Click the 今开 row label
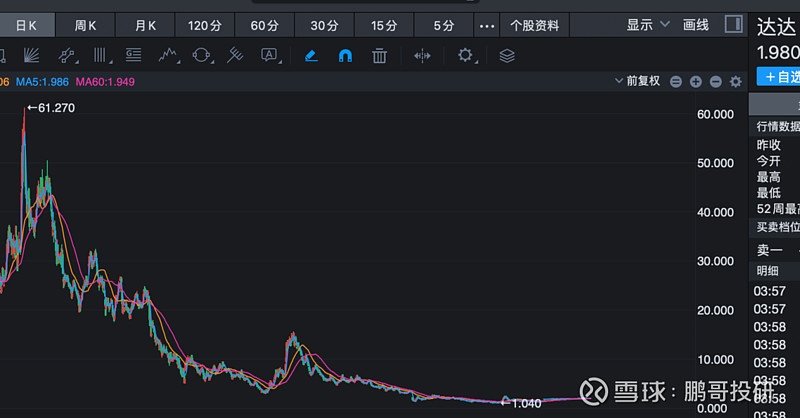 (x=768, y=161)
